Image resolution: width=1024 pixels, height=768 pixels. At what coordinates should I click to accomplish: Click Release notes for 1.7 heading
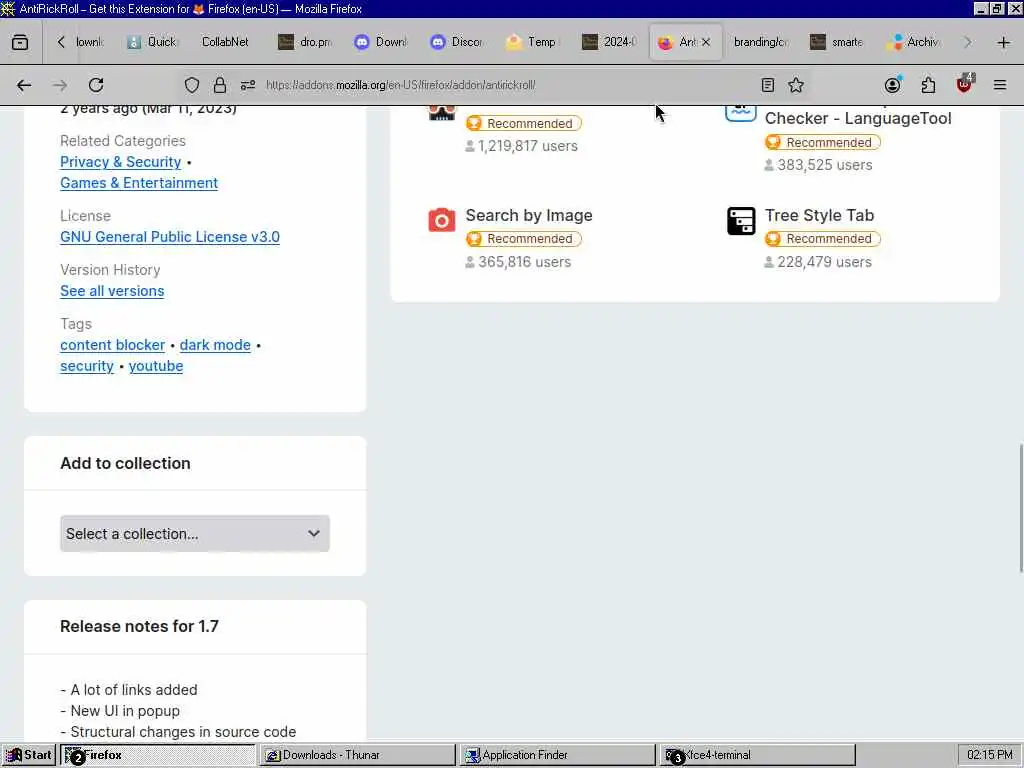click(139, 626)
